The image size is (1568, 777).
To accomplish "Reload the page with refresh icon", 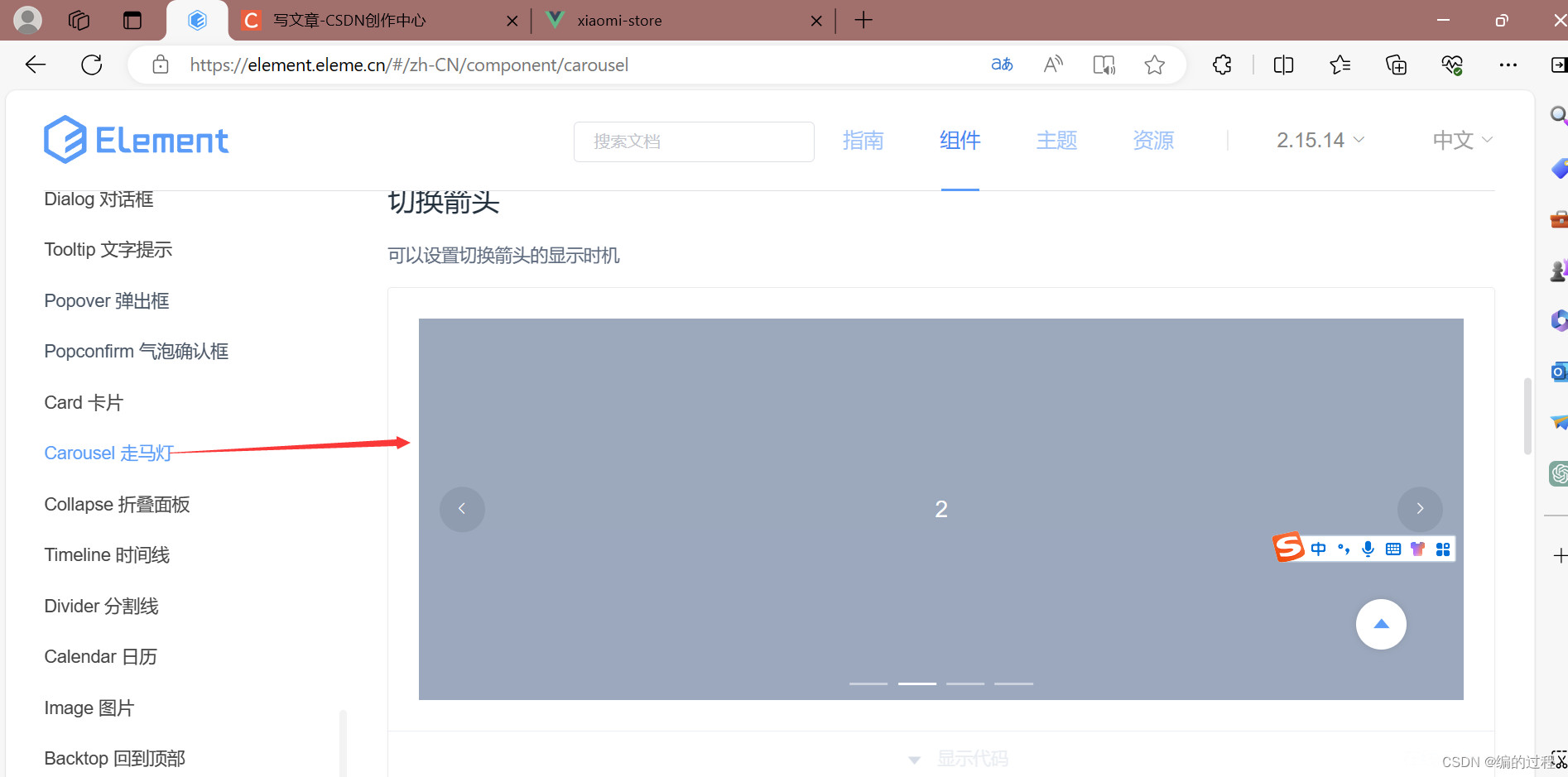I will [92, 65].
